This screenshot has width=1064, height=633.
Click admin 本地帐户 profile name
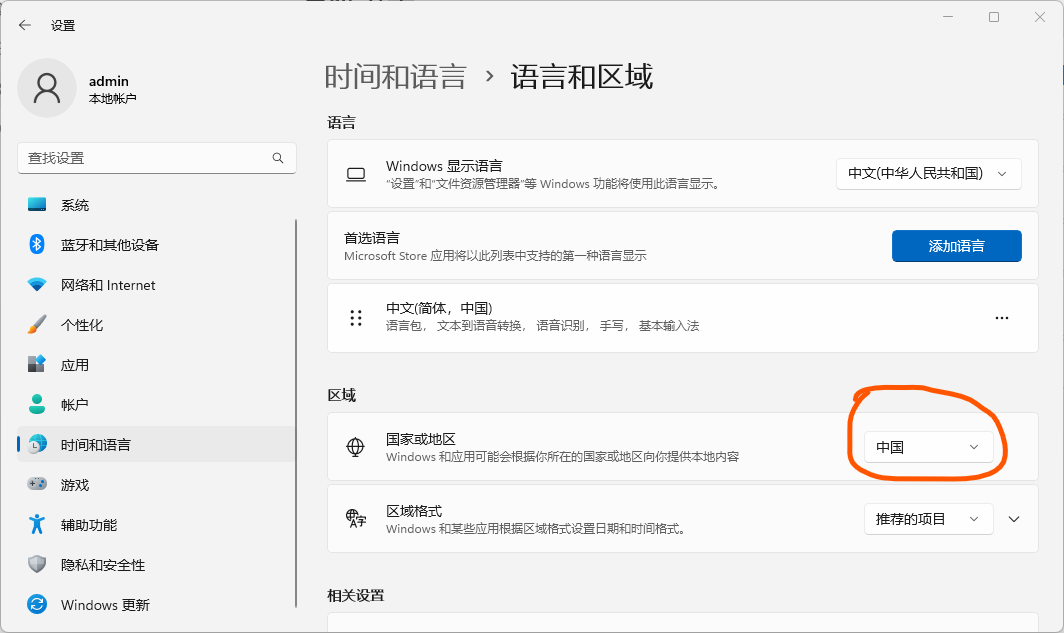coord(113,89)
